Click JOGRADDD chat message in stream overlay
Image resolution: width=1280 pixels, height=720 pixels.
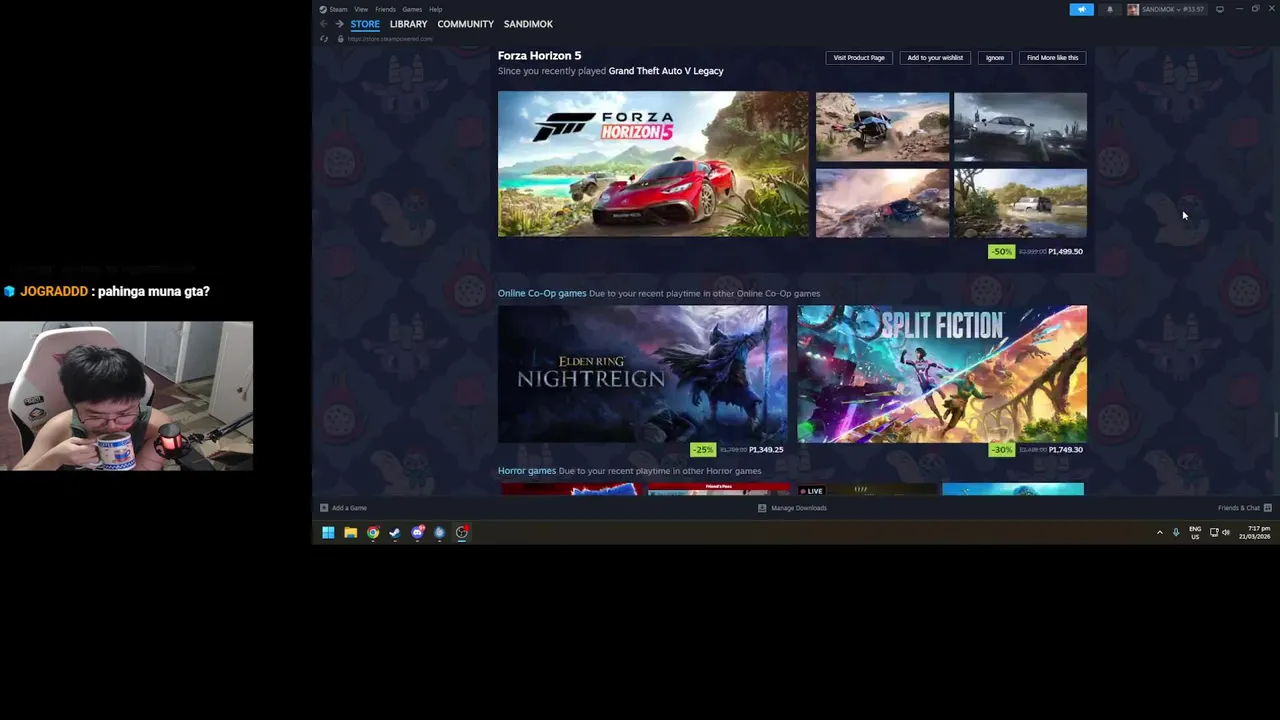coord(106,291)
